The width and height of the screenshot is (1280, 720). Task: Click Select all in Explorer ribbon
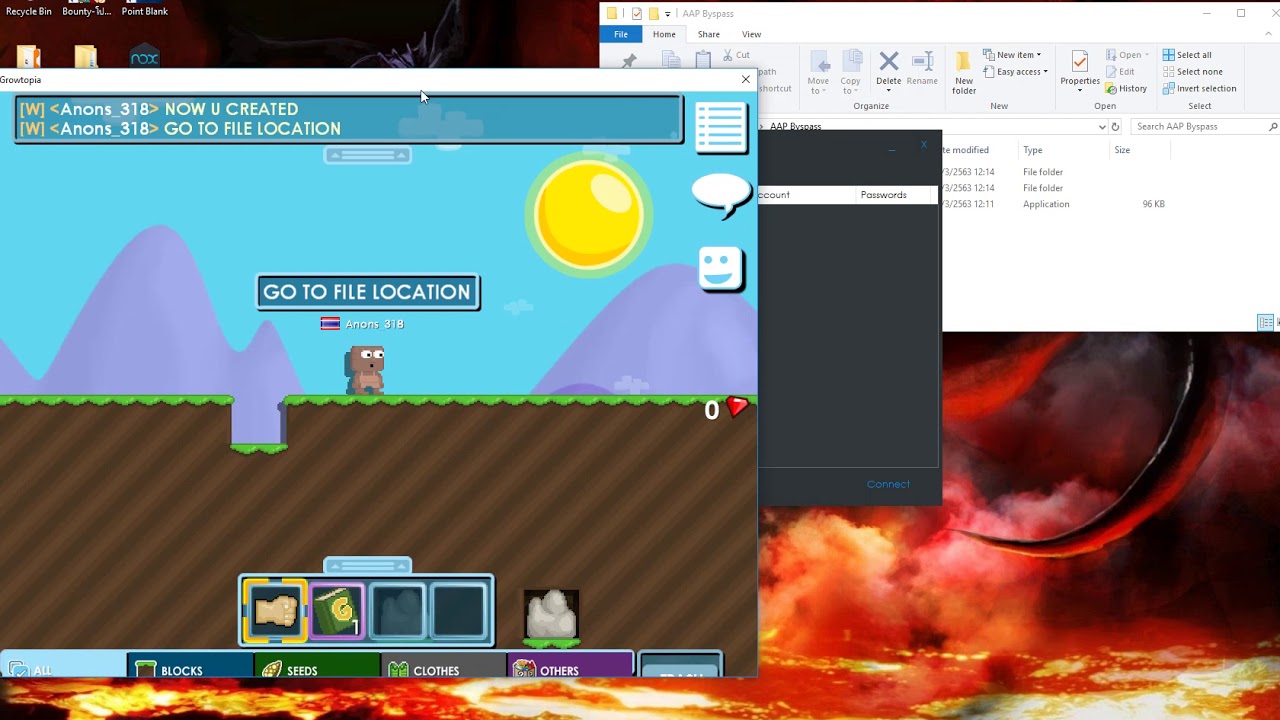(1187, 55)
